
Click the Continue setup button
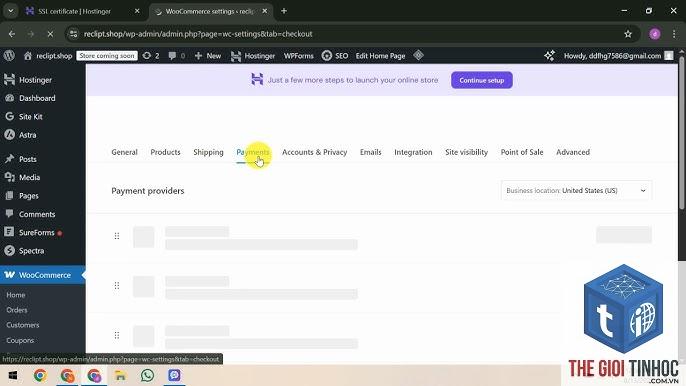pyautogui.click(x=482, y=80)
